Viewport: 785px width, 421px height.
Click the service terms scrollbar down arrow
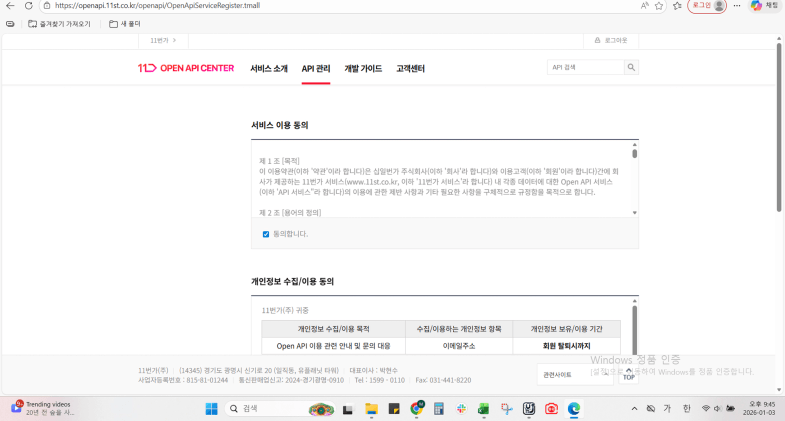click(x=634, y=213)
